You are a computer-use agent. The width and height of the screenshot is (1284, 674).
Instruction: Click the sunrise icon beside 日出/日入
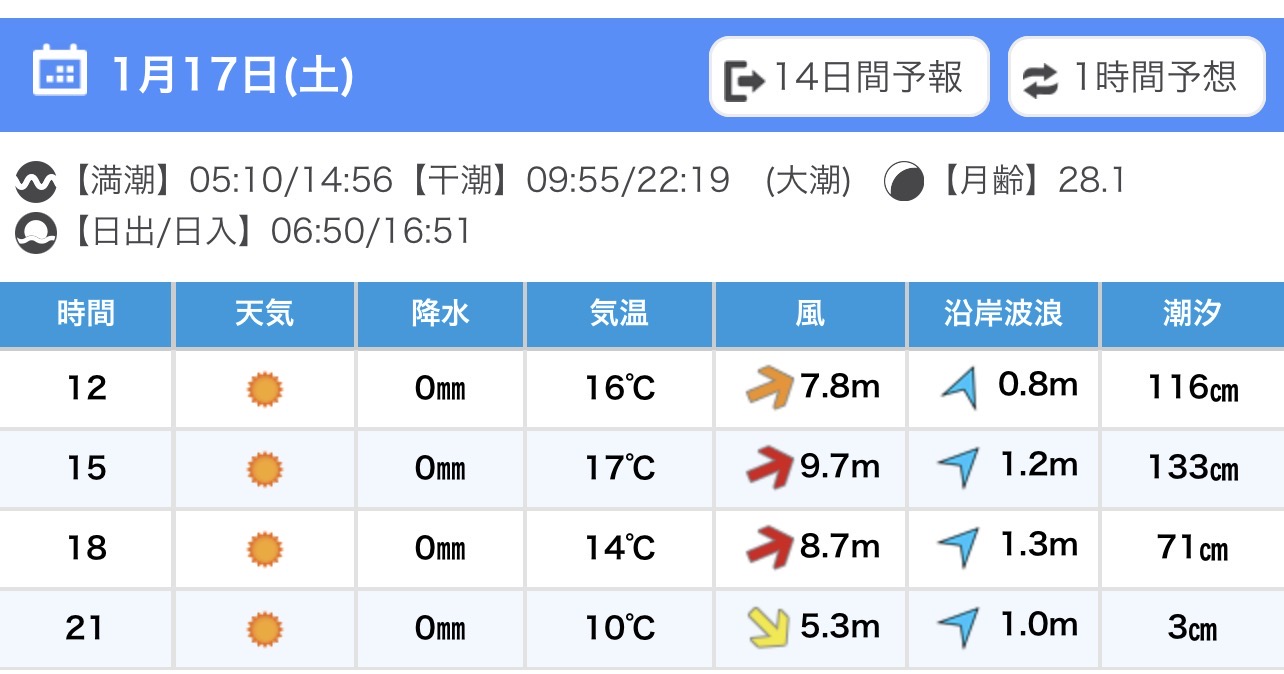[x=36, y=234]
